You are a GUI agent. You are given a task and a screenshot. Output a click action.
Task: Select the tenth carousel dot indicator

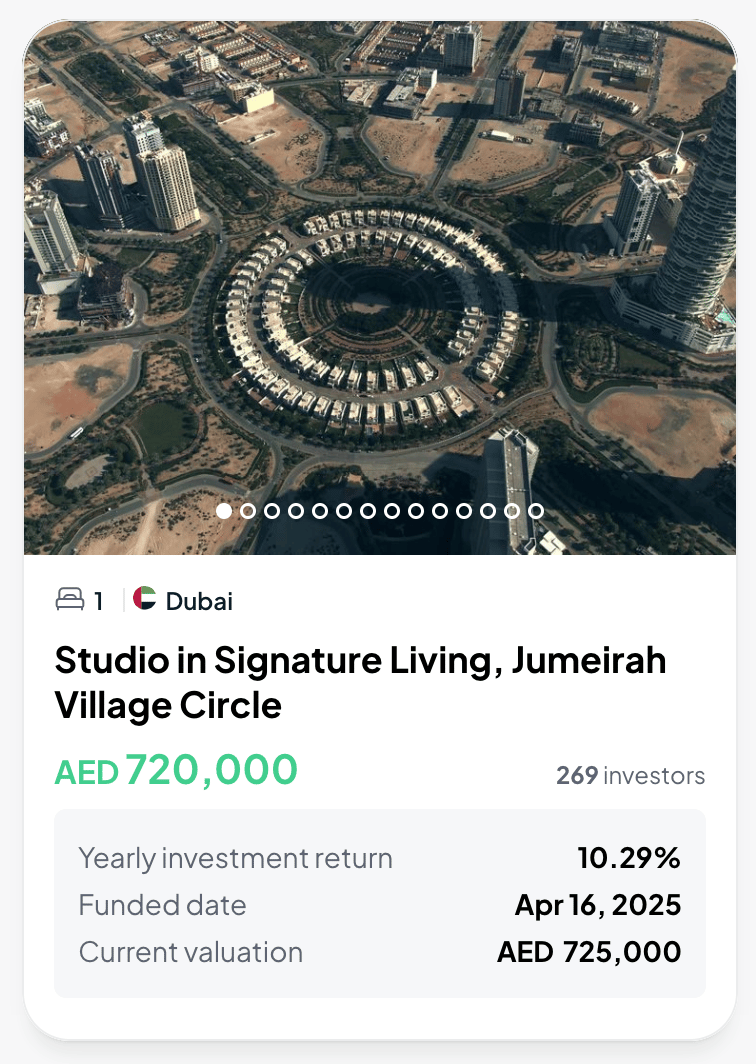pos(440,511)
